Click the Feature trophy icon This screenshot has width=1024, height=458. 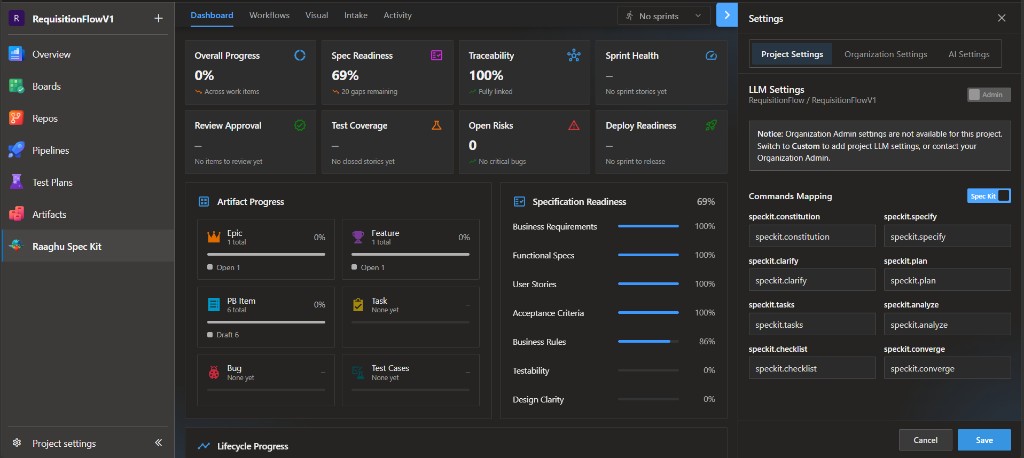pos(358,237)
